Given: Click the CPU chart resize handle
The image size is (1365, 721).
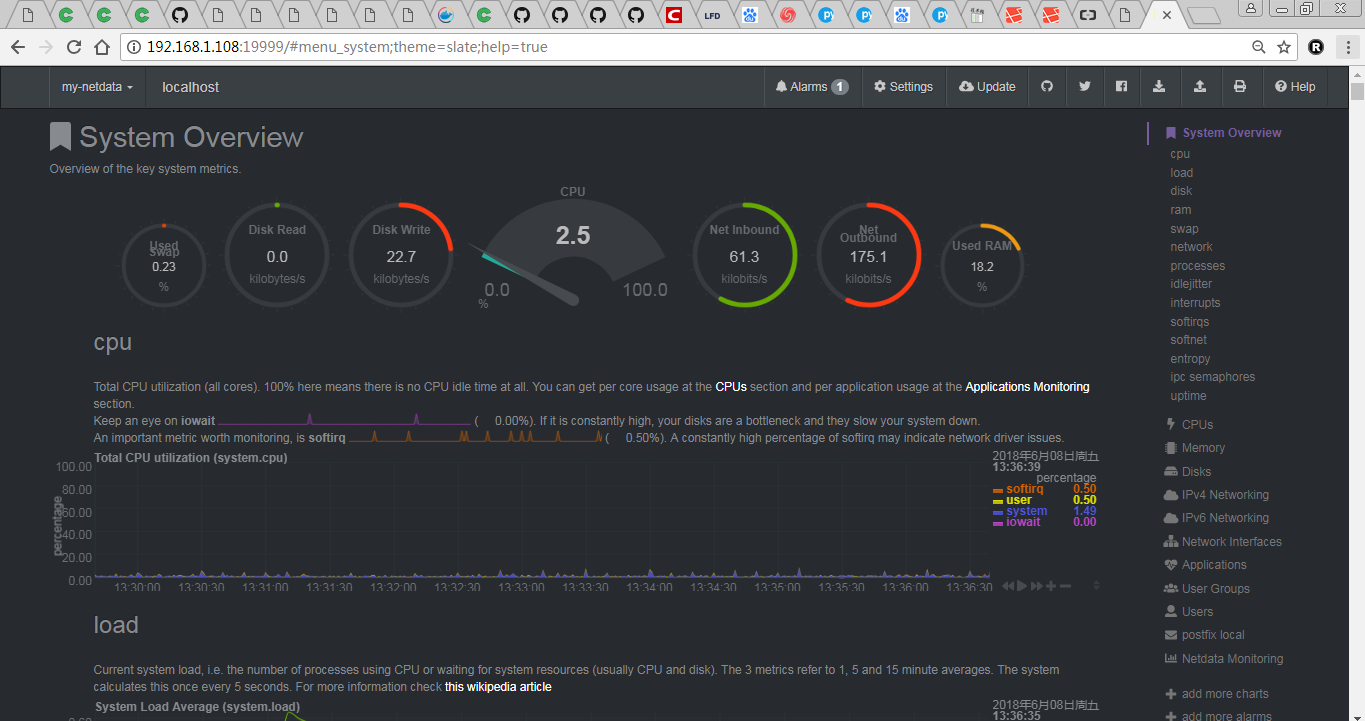Looking at the screenshot, I should (1097, 585).
